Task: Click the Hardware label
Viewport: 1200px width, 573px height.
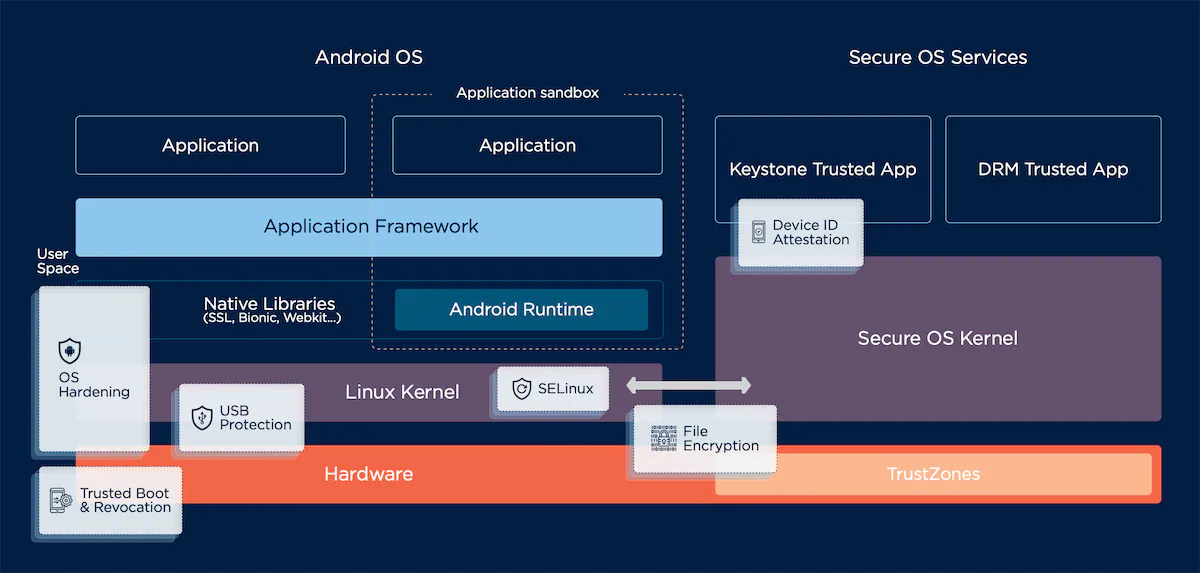Action: [368, 474]
